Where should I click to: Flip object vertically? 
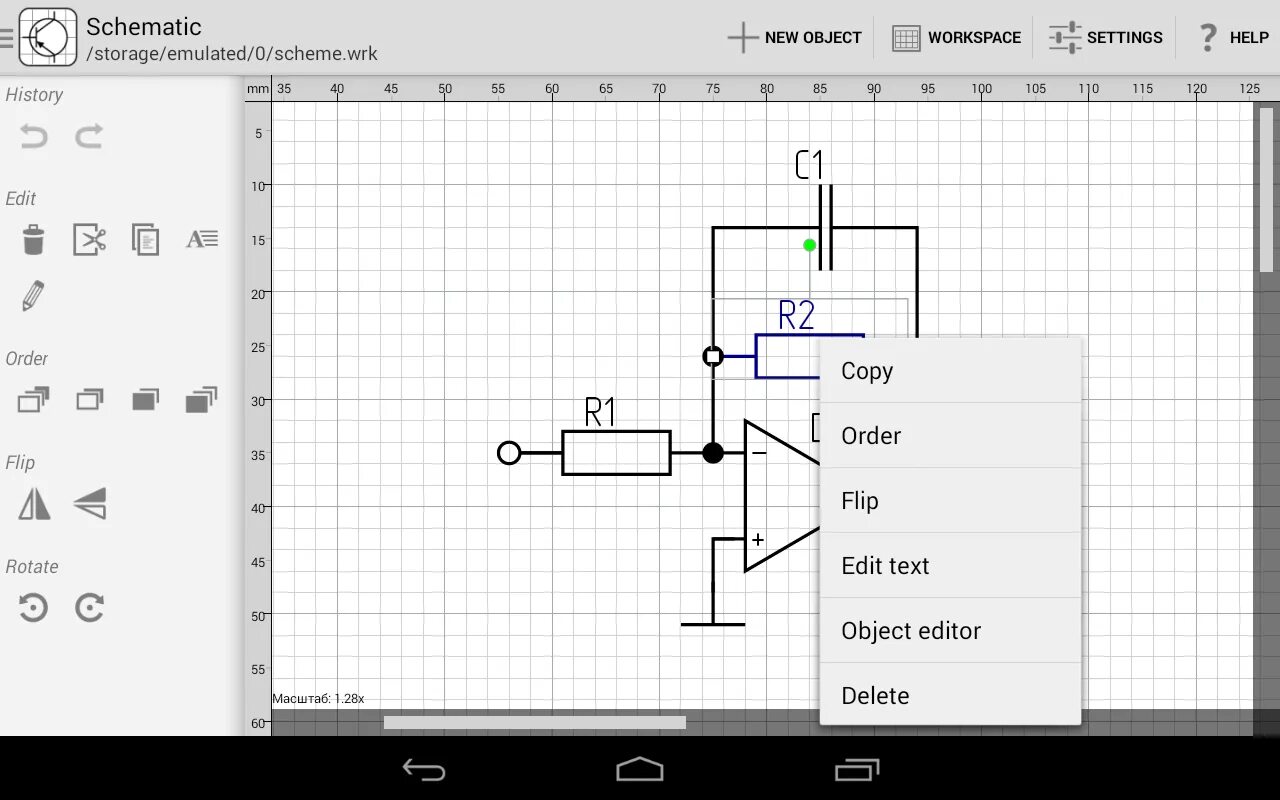coord(90,504)
